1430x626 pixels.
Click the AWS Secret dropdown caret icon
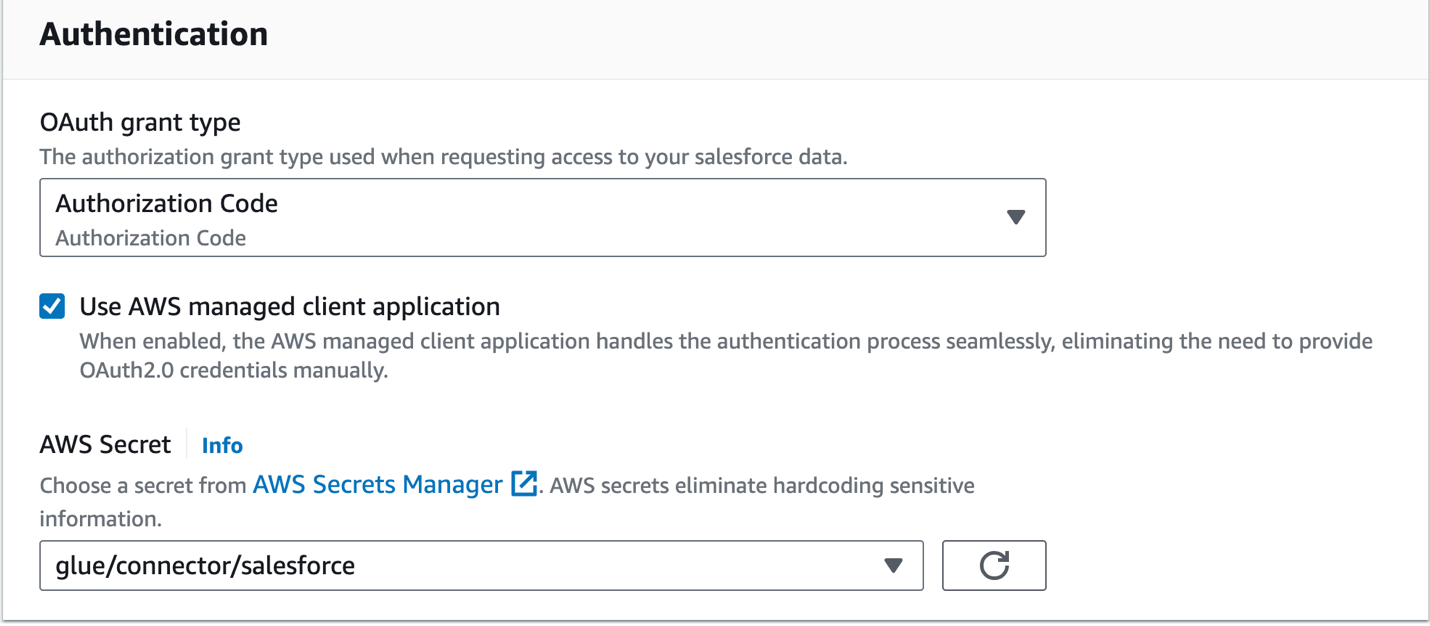click(x=894, y=566)
